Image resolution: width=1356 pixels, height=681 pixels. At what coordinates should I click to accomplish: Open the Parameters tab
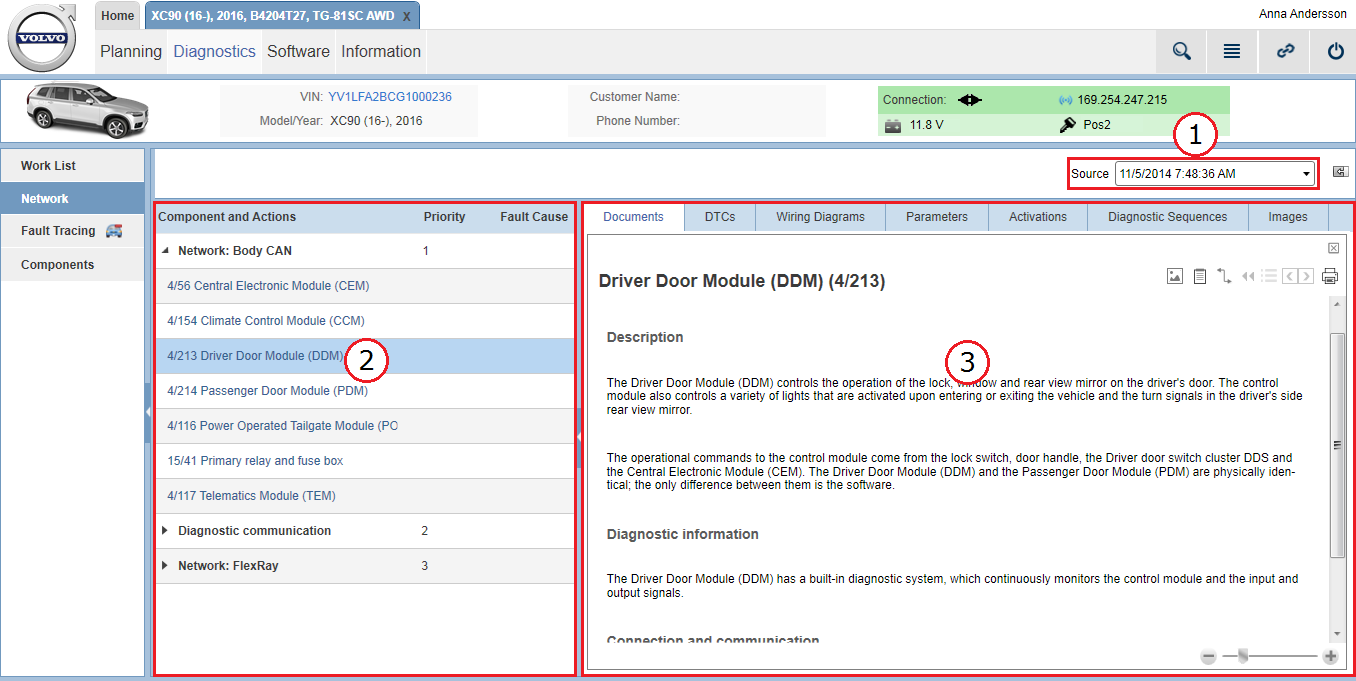point(937,217)
